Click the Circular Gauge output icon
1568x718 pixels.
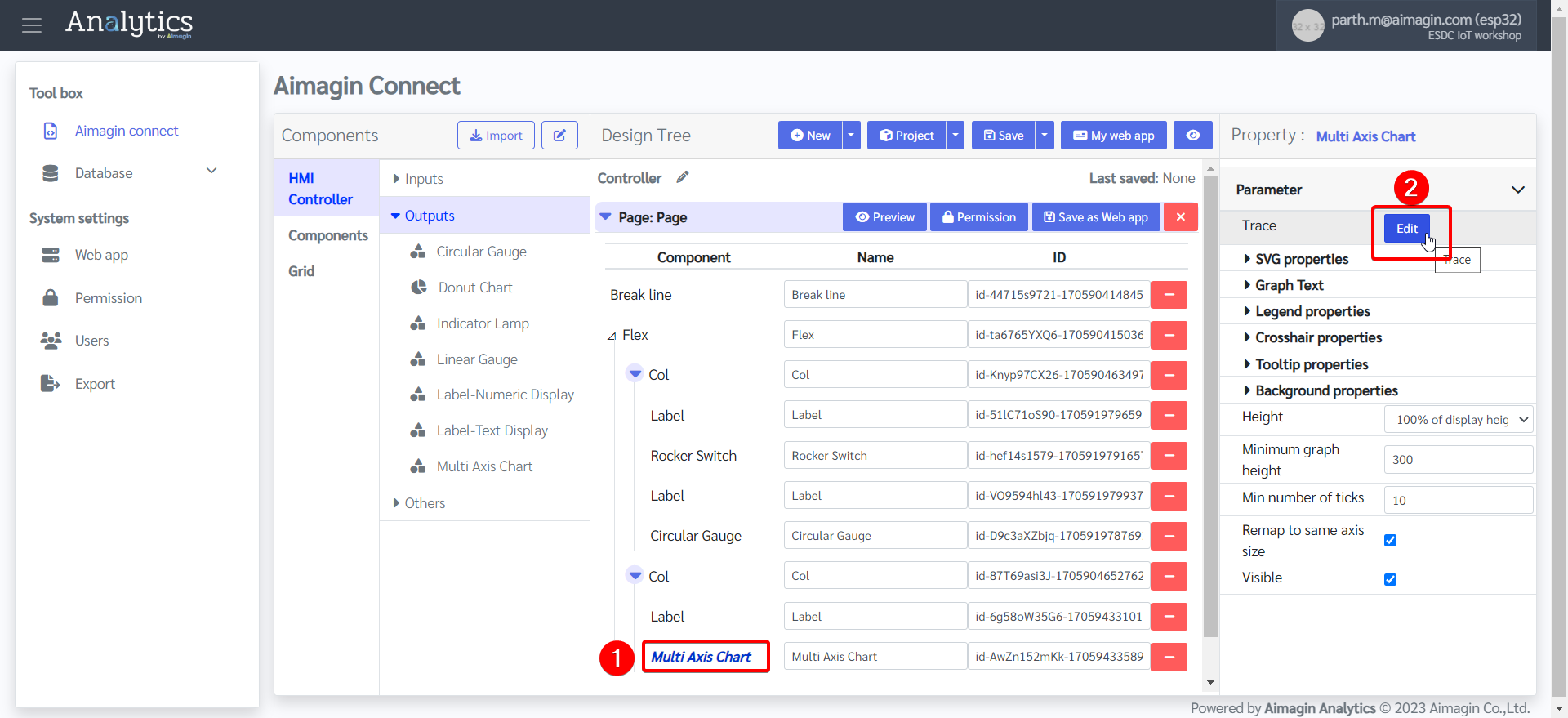tap(418, 252)
